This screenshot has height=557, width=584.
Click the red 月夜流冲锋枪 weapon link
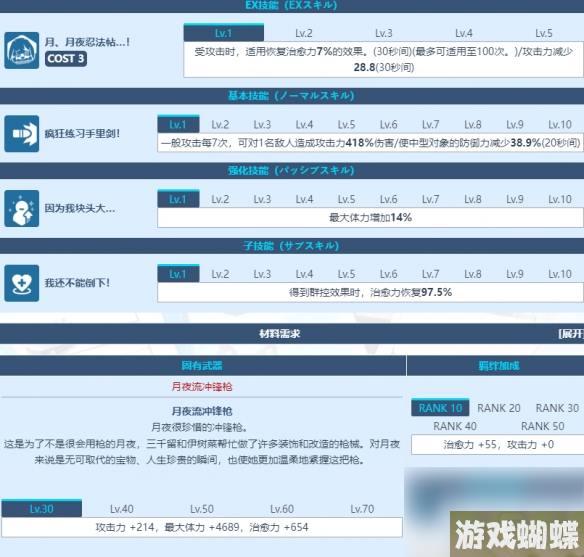pos(202,386)
